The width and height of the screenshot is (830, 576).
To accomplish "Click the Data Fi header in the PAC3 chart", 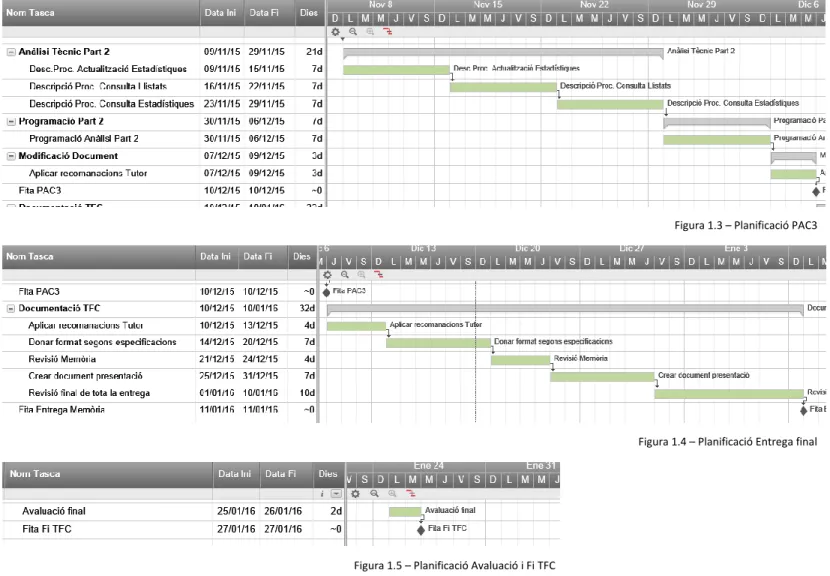I will point(264,13).
